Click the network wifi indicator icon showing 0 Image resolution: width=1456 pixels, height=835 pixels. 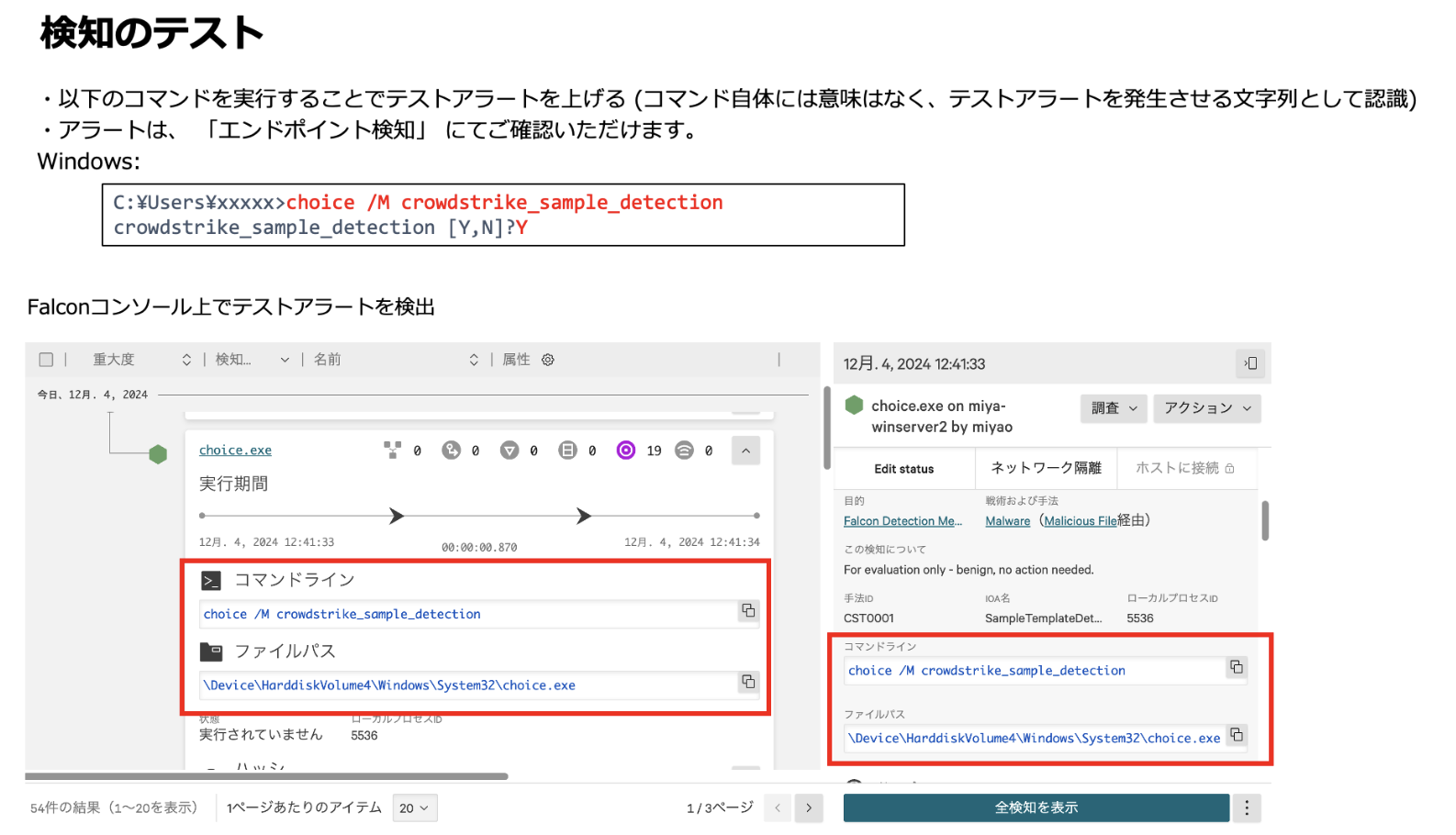[684, 450]
